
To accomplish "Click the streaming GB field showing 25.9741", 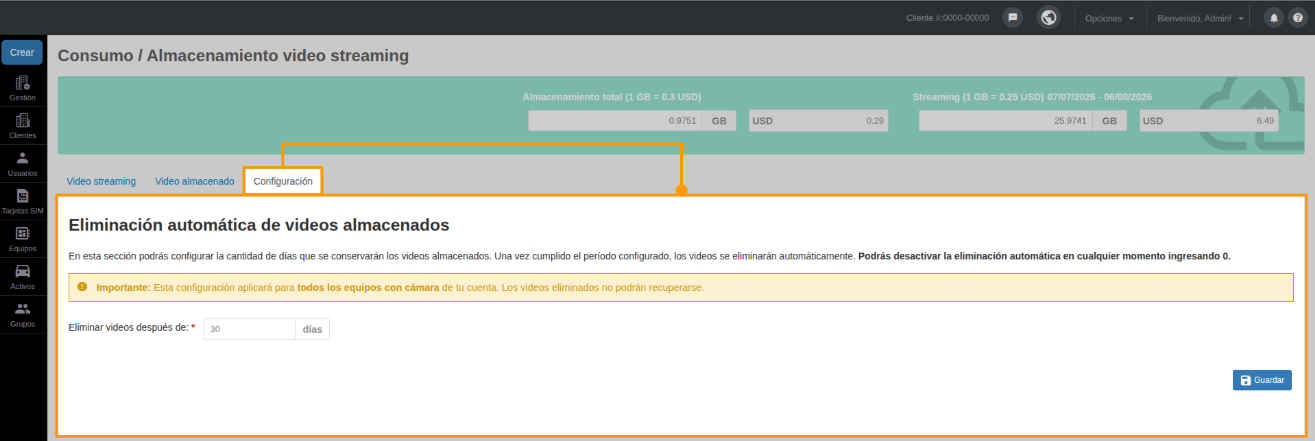I will 1005,120.
